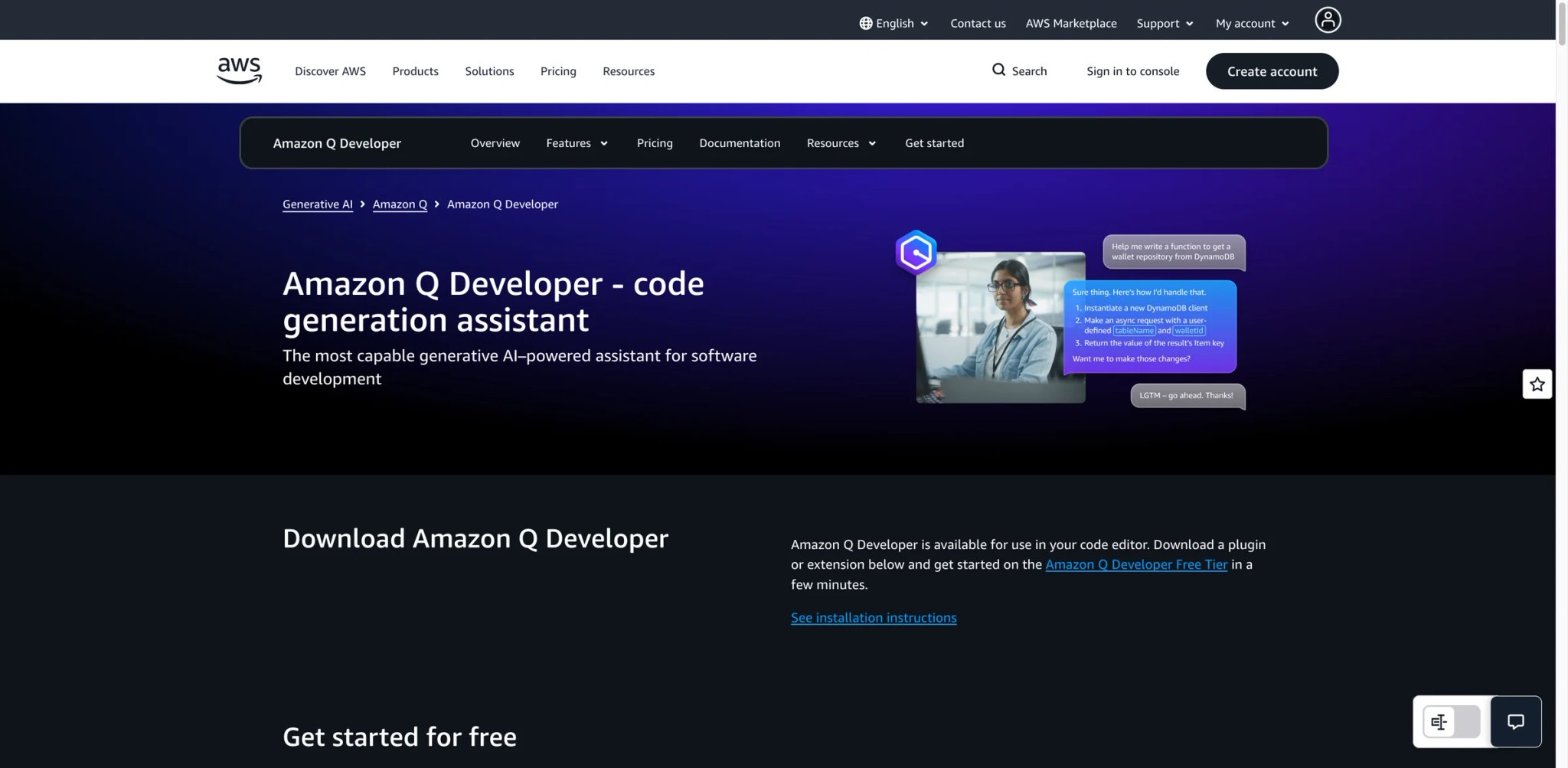Expand the My account dropdown
1568x768 pixels.
(1253, 23)
